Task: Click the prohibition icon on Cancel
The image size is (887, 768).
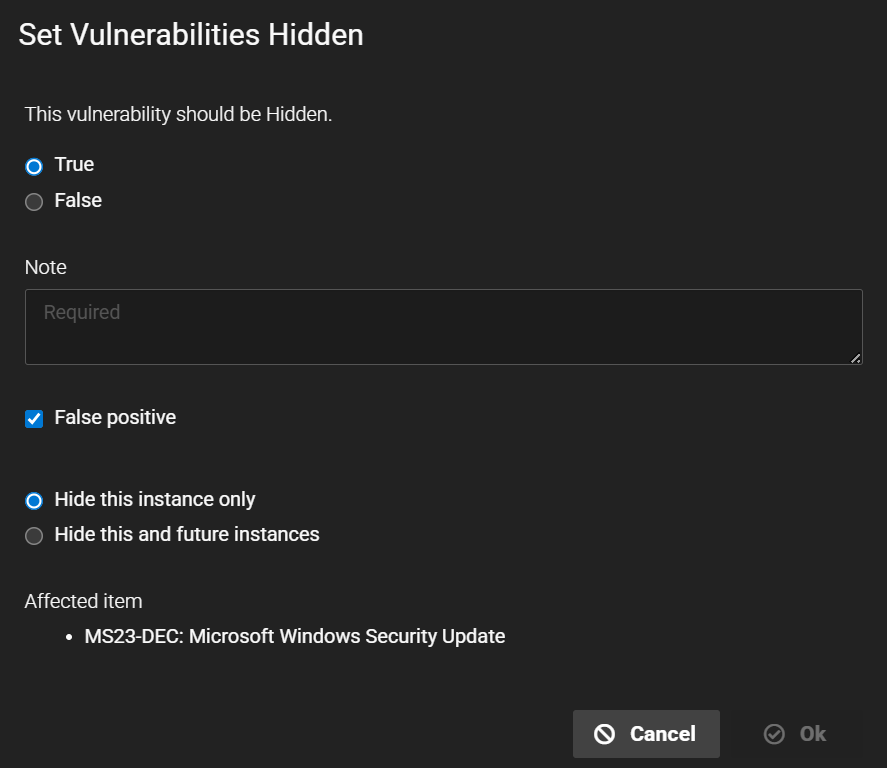Action: point(604,734)
